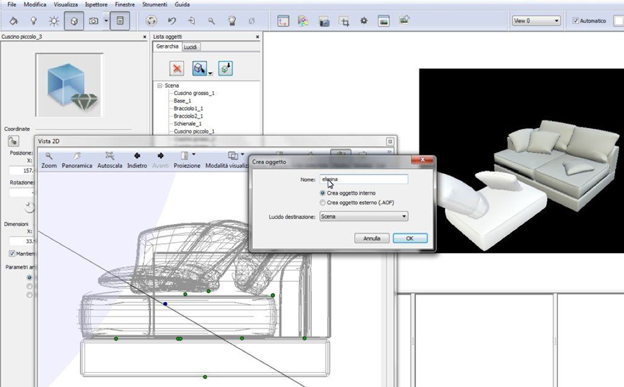This screenshot has width=624, height=387.
Task: Click the Zoom tool in Vista 2D
Action: point(49,160)
